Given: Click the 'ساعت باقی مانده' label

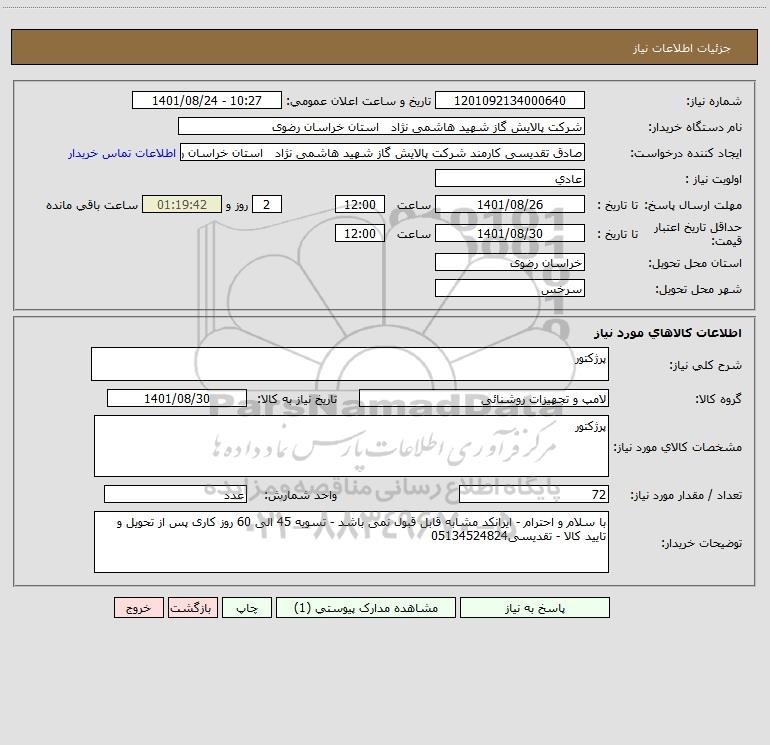Looking at the screenshot, I should [x=92, y=205].
